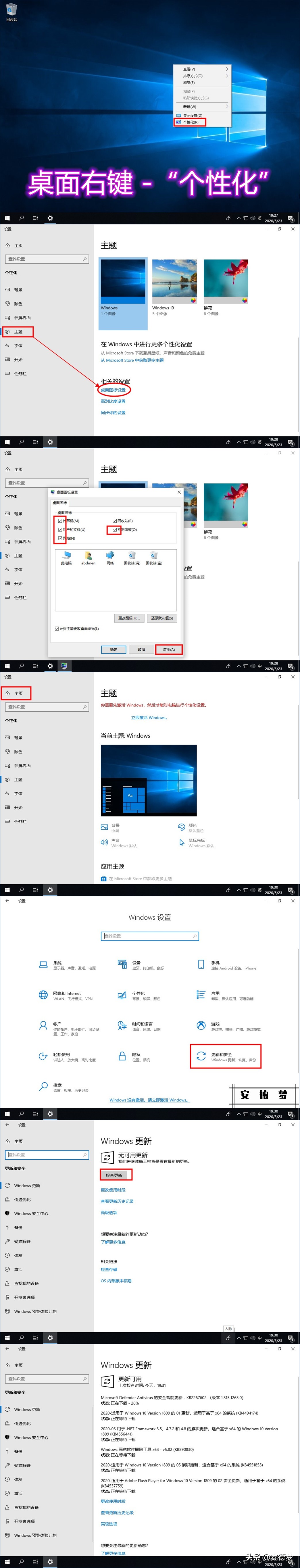Open the 检查存储 link

(109, 1269)
